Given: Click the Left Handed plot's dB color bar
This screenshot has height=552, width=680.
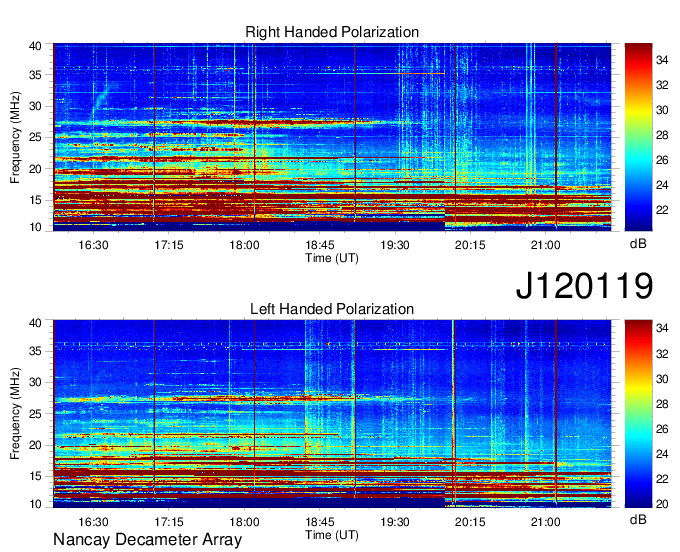Looking at the screenshot, I should pos(638,414).
